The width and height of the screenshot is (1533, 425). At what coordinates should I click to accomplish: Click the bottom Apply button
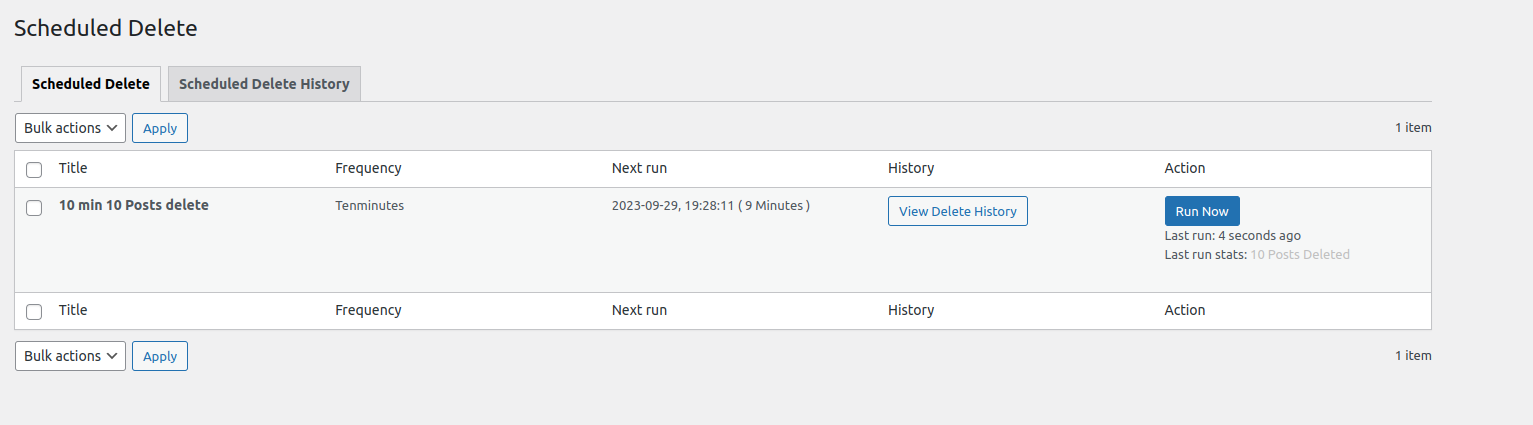click(160, 356)
